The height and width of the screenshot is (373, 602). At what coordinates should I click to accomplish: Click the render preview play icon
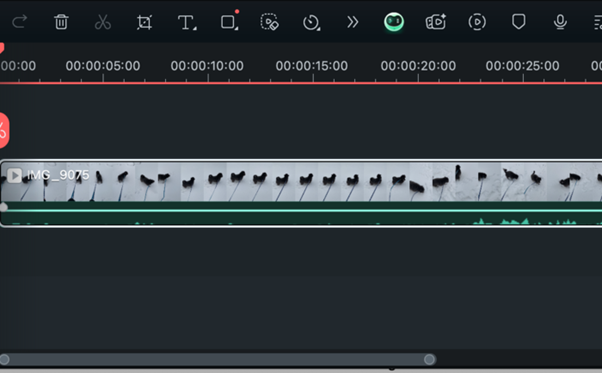pyautogui.click(x=477, y=22)
